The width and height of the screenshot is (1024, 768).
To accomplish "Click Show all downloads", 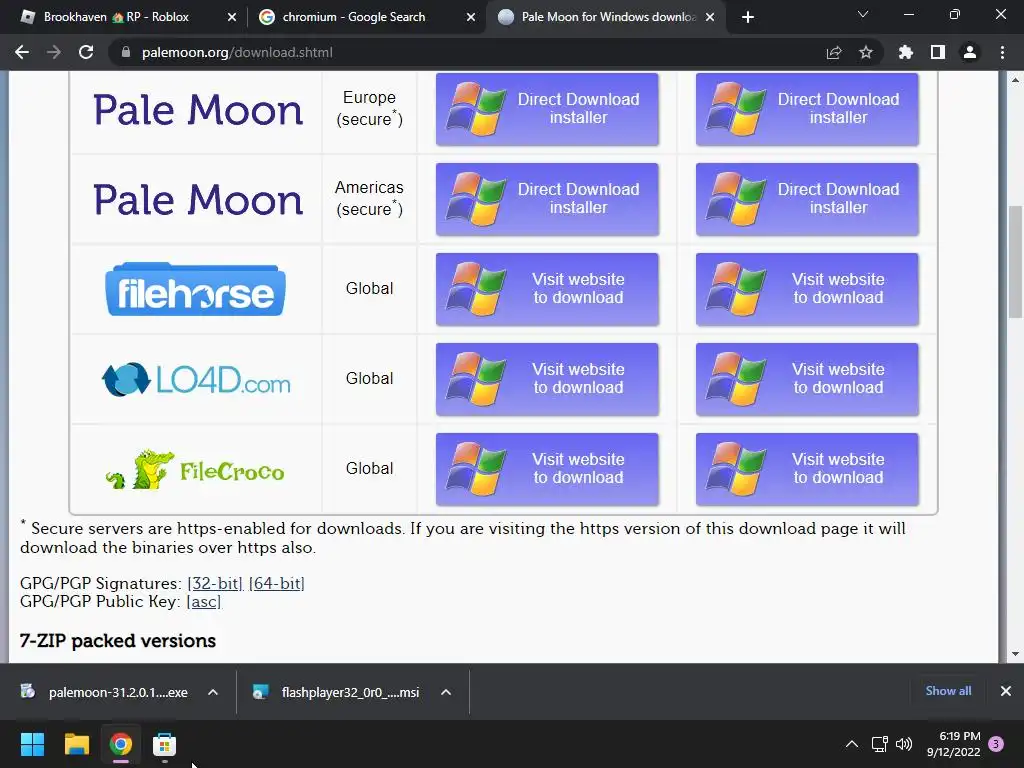I will coord(948,691).
